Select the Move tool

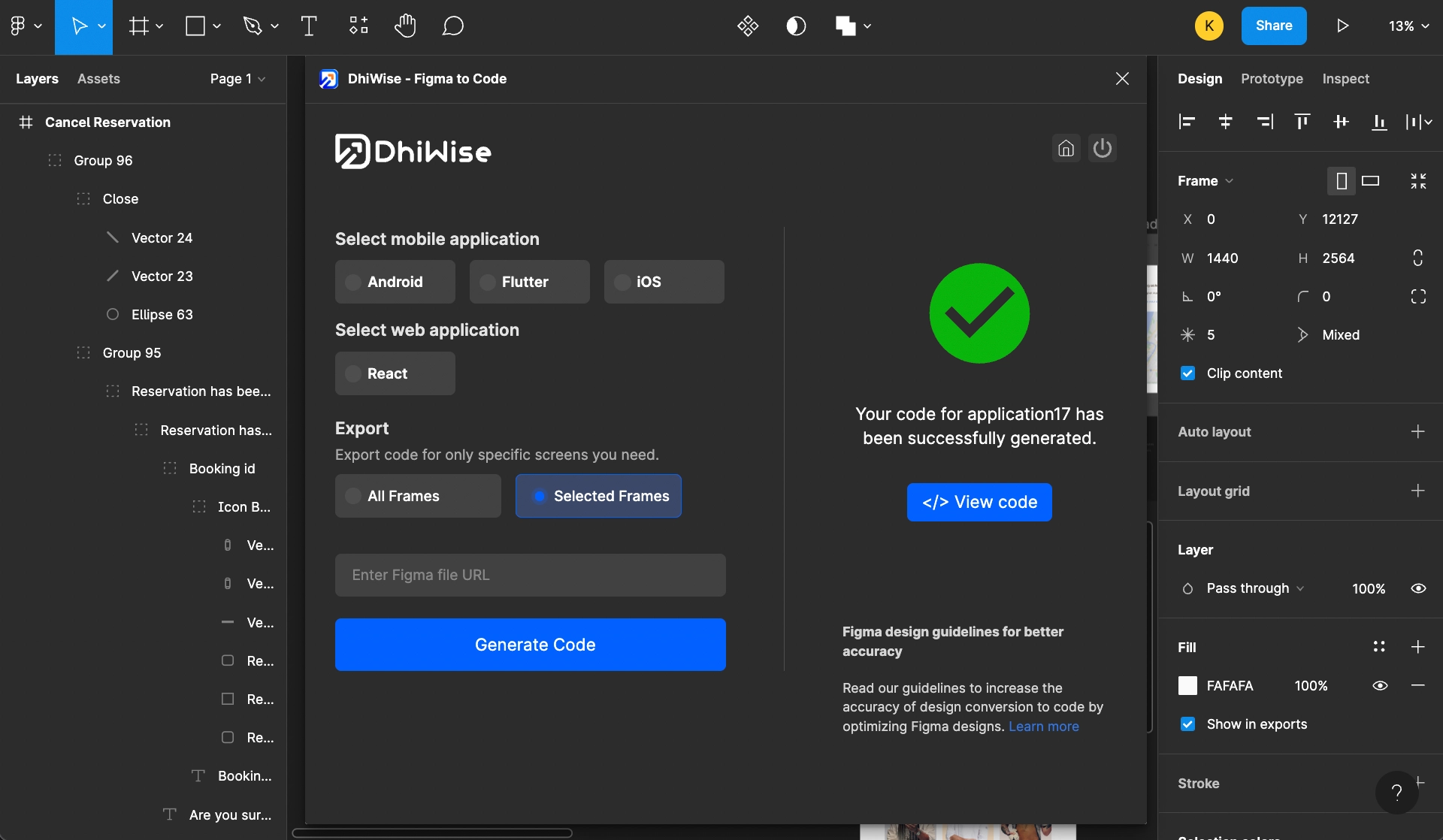[78, 26]
